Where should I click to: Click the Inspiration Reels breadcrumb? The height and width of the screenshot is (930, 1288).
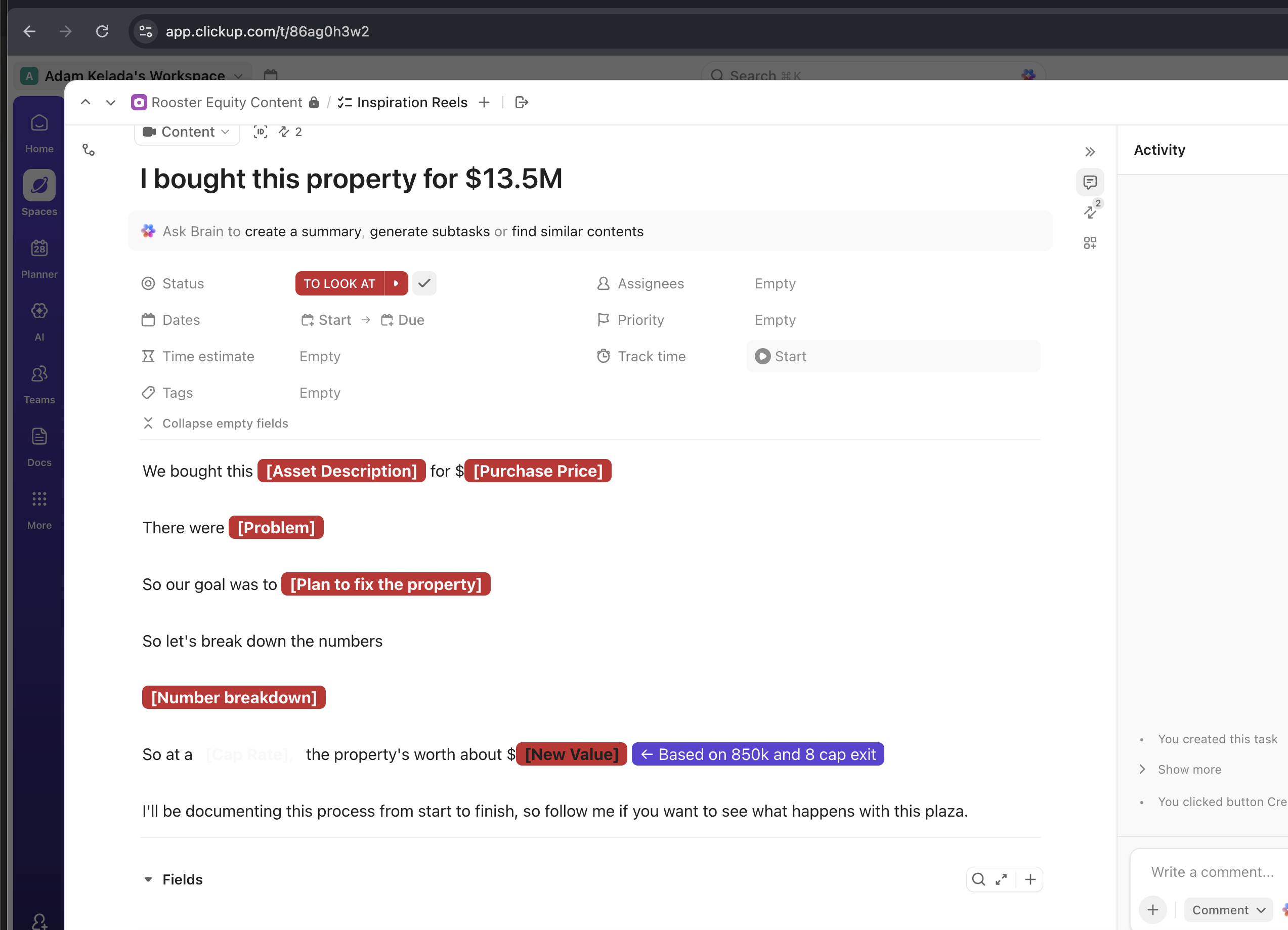pyautogui.click(x=411, y=102)
